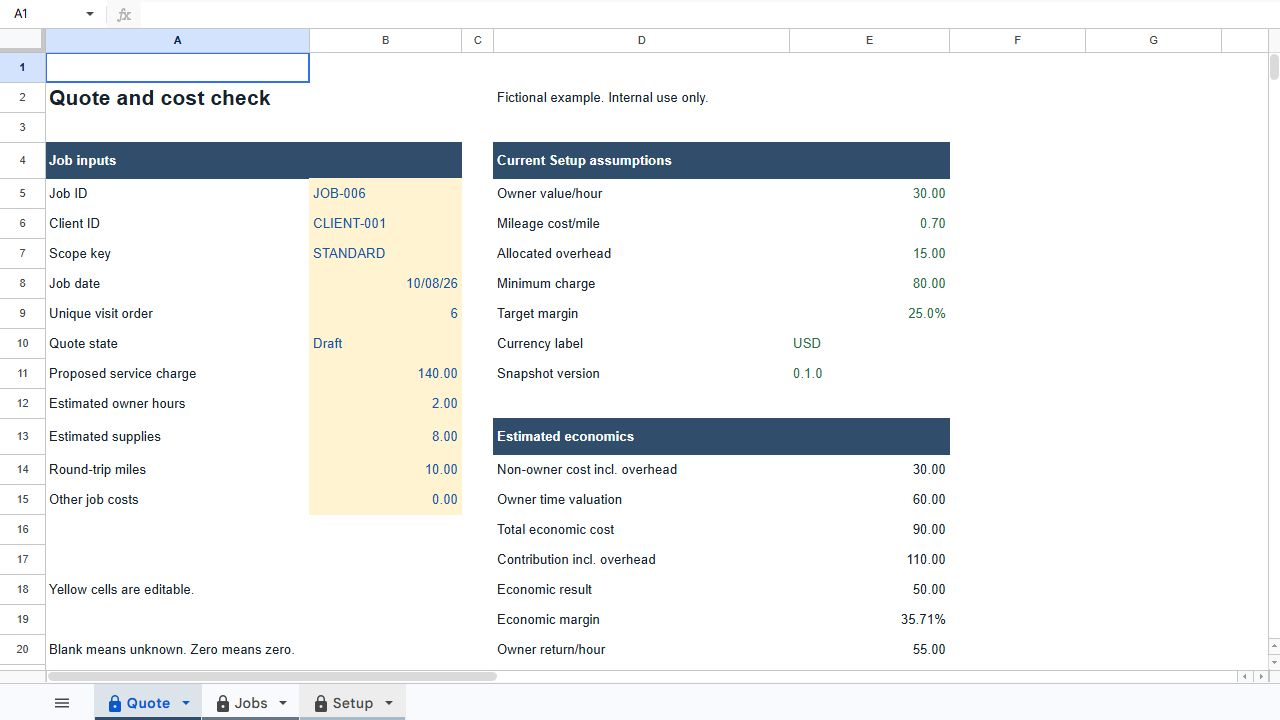
Task: Select row 4 header
Action: (22, 160)
